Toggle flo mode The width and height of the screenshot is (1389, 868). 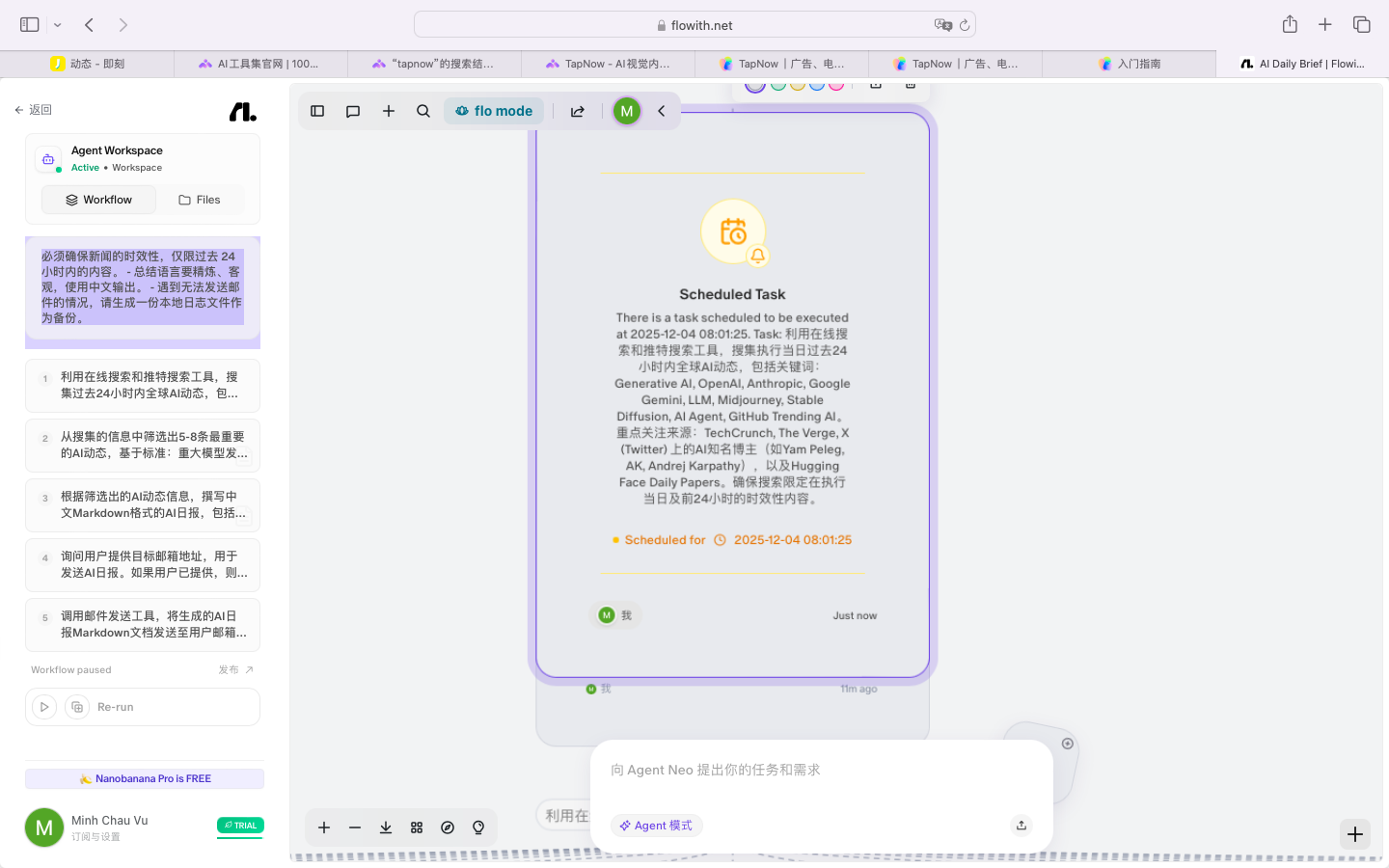point(494,111)
